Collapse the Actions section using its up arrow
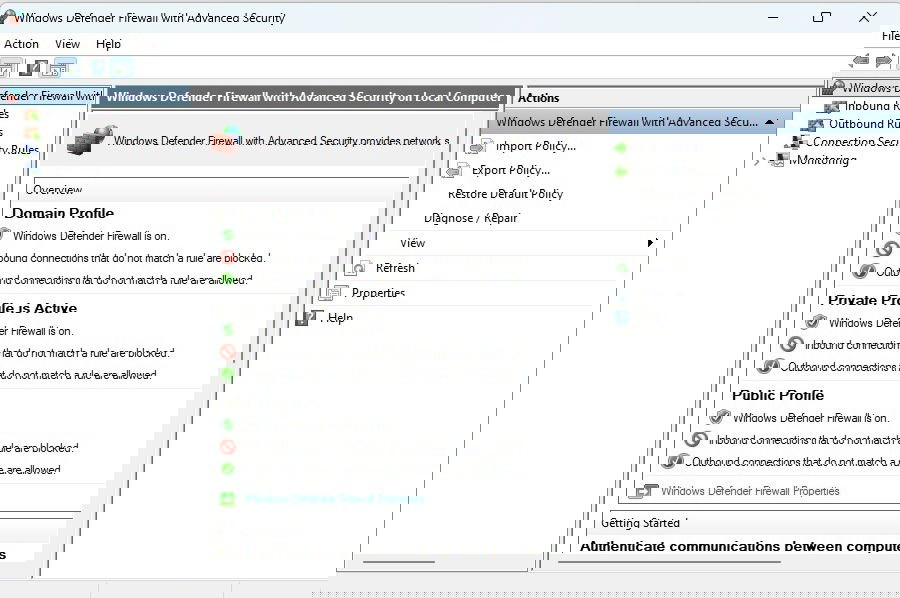Screen dimensions: 900x598 [770, 122]
